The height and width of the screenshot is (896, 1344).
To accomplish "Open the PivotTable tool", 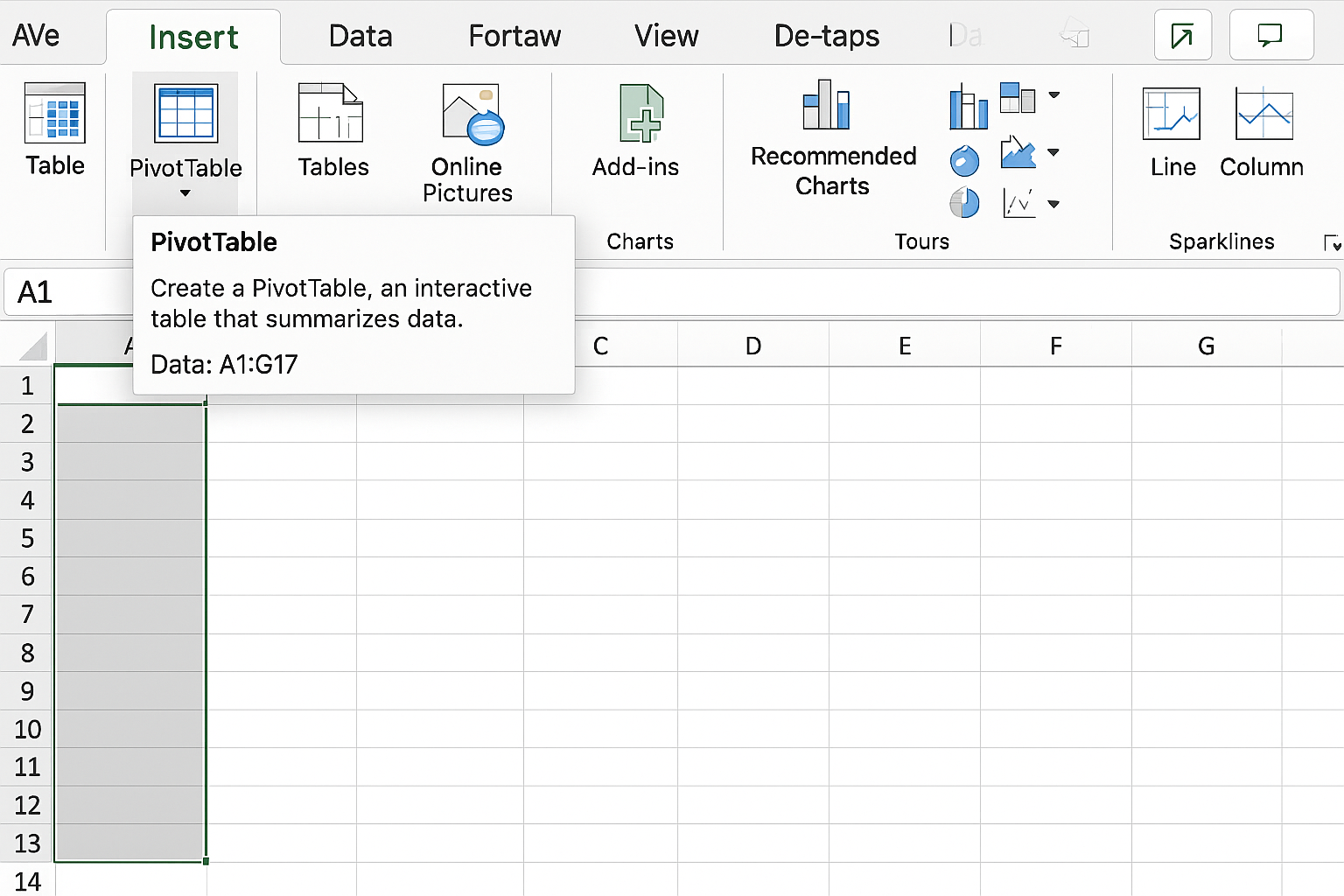I will click(x=185, y=131).
